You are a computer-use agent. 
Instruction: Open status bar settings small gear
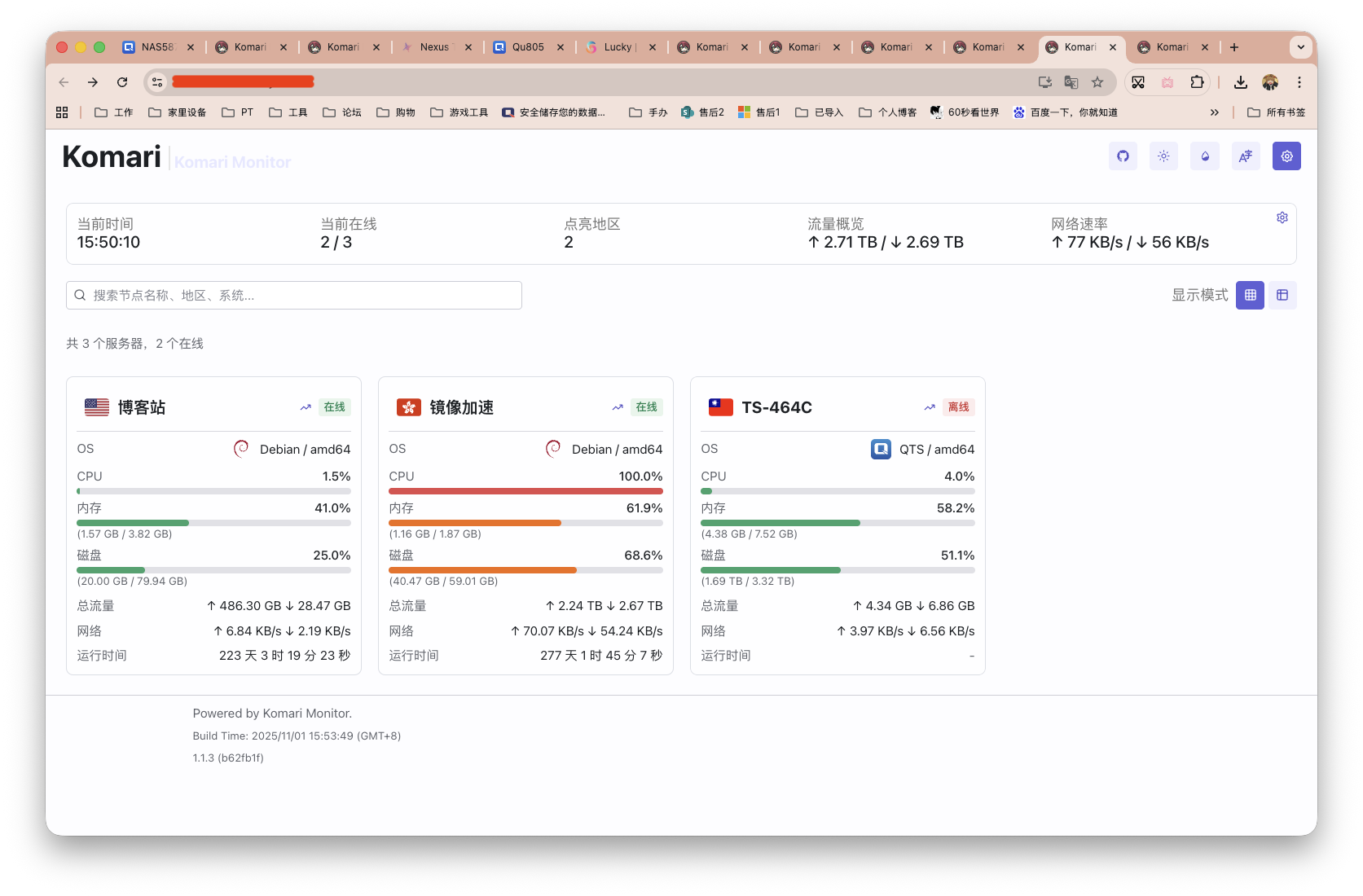1282,217
